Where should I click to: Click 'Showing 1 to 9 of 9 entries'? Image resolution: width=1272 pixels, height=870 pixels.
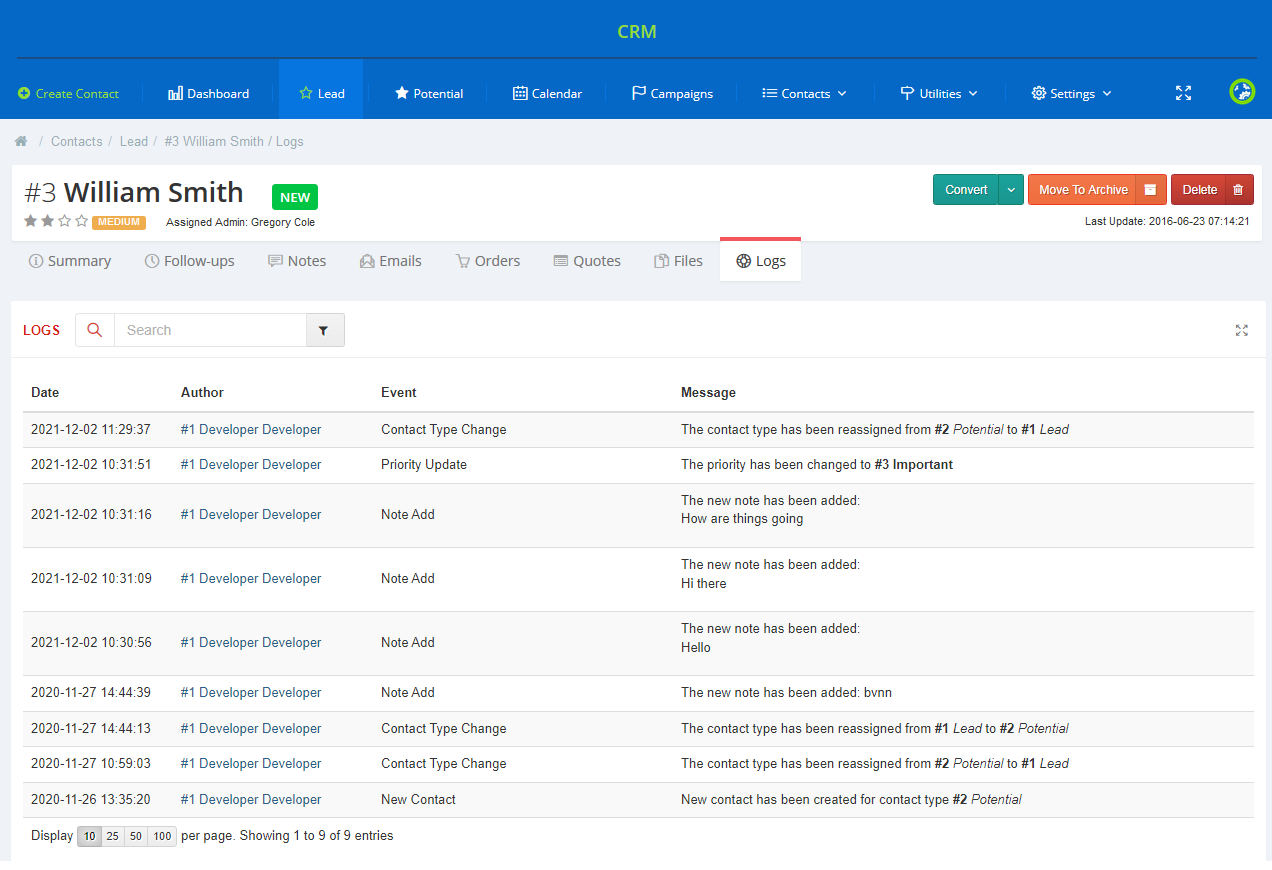pos(315,835)
